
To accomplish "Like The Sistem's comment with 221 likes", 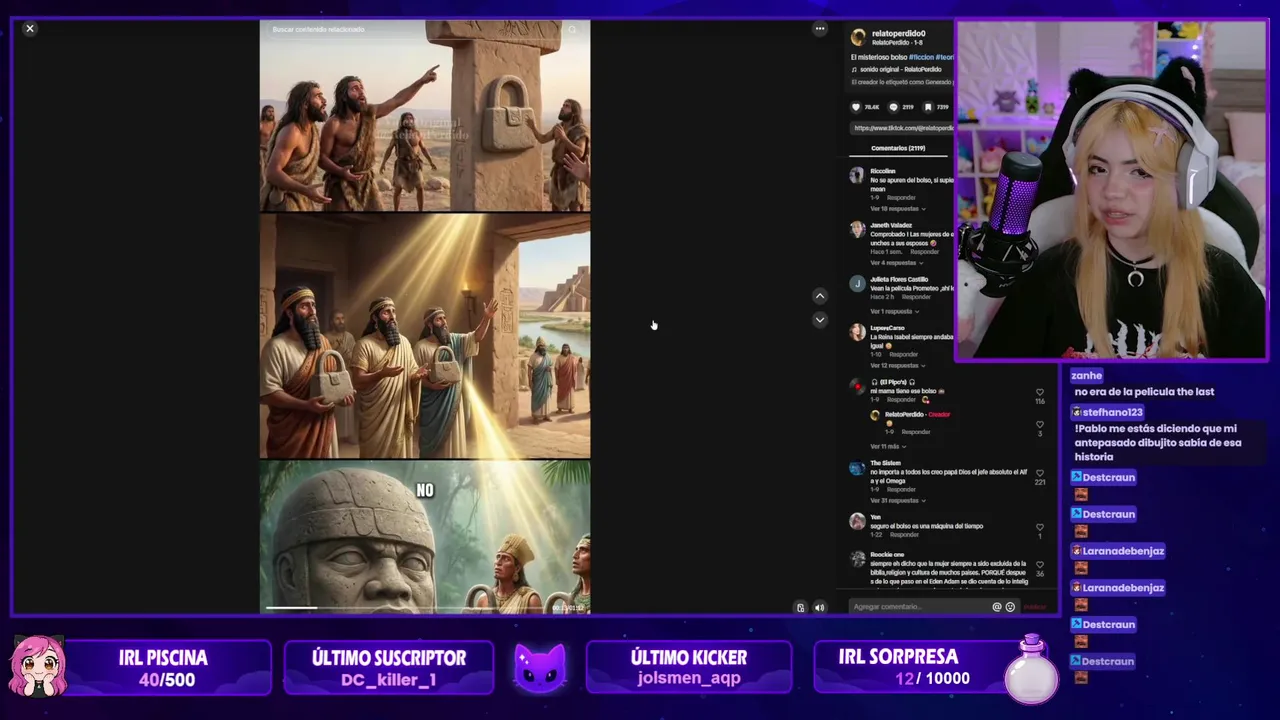I will pyautogui.click(x=1040, y=473).
